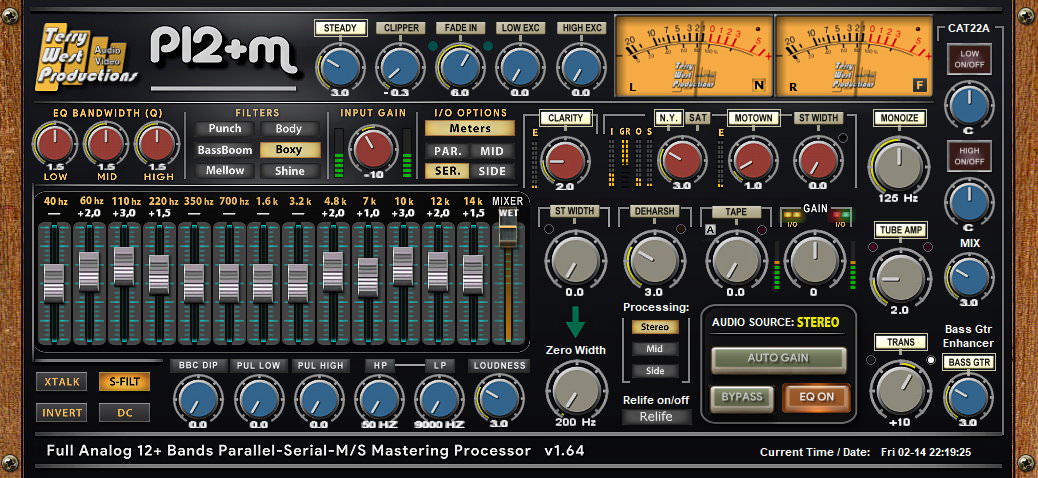
Task: Select MID I/O option
Action: [x=493, y=151]
